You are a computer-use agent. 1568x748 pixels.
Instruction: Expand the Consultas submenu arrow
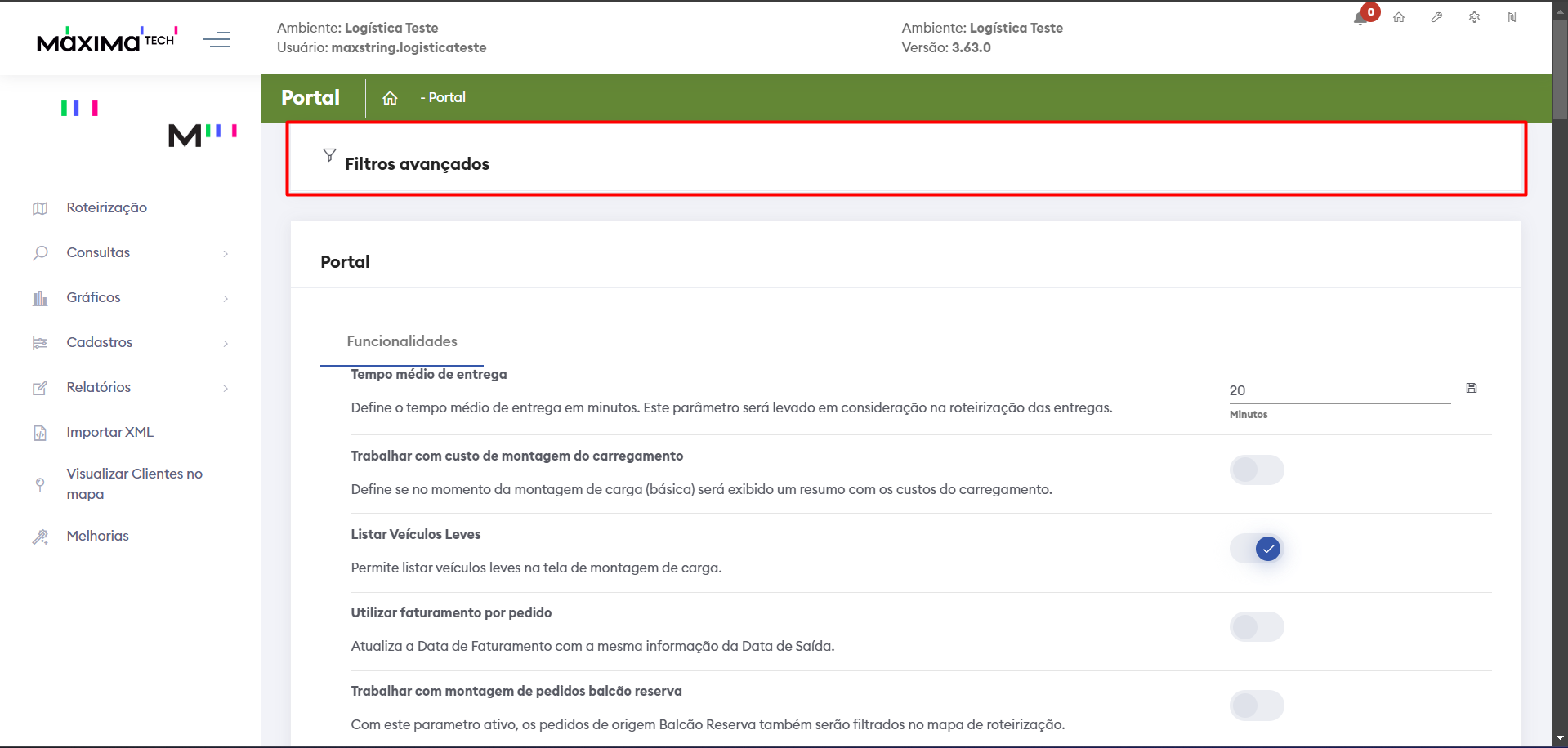(226, 253)
